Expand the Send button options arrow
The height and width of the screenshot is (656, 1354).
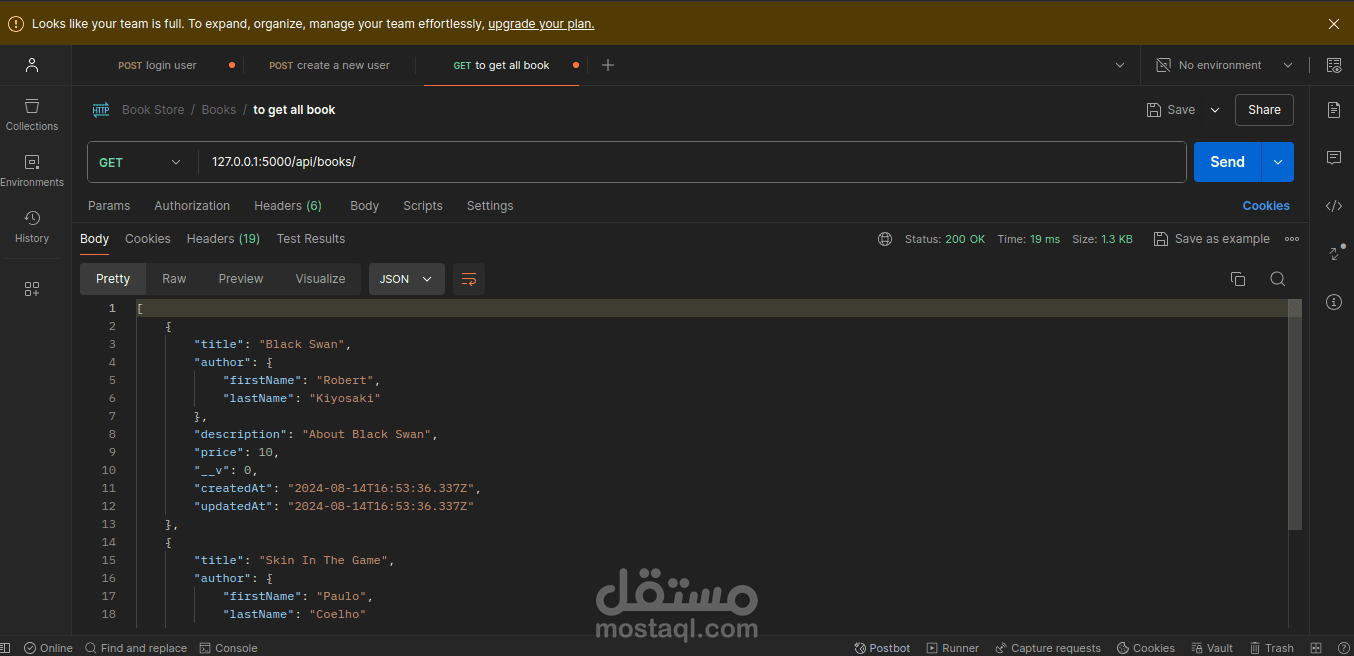(1278, 162)
